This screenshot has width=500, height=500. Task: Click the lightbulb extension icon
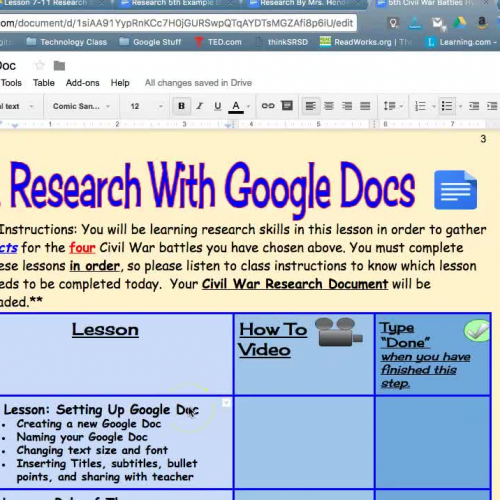tap(393, 23)
